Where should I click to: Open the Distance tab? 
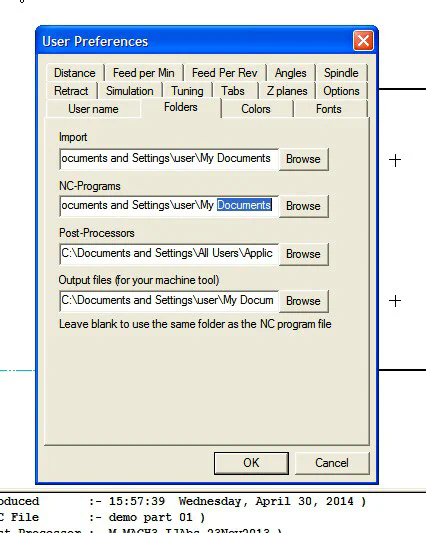[x=75, y=73]
